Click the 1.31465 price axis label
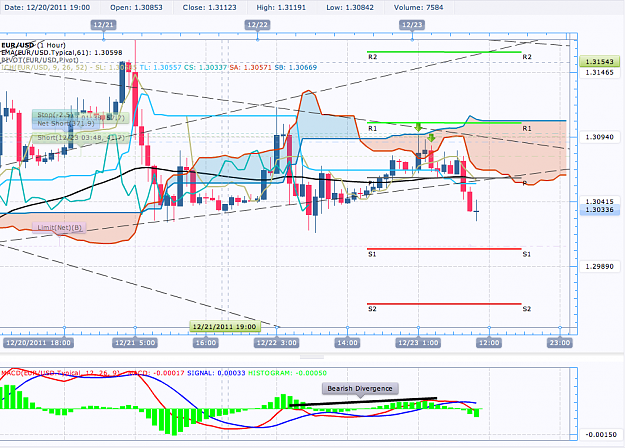625x448 pixels. (x=599, y=73)
